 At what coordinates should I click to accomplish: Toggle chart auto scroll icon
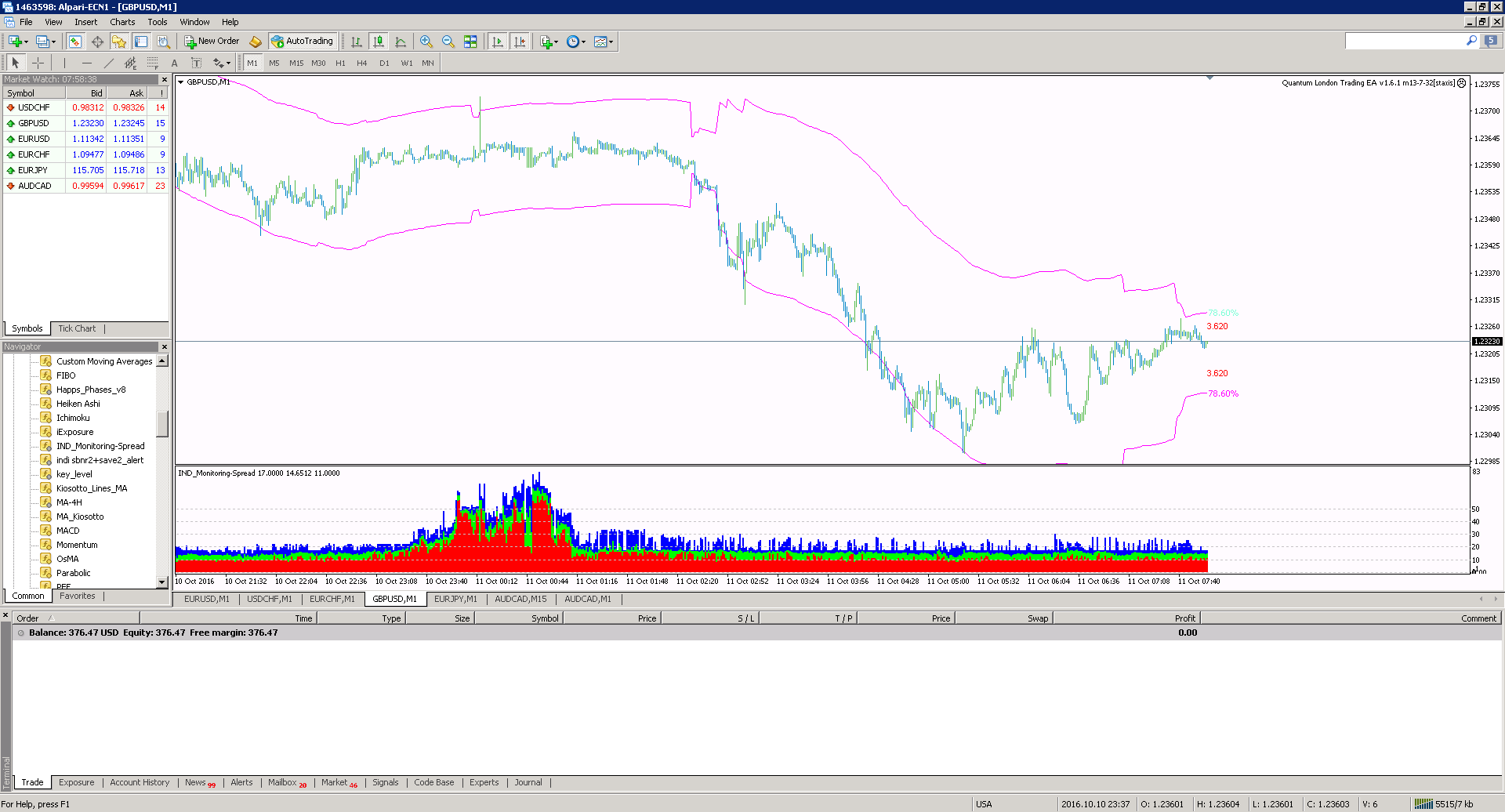tap(497, 42)
